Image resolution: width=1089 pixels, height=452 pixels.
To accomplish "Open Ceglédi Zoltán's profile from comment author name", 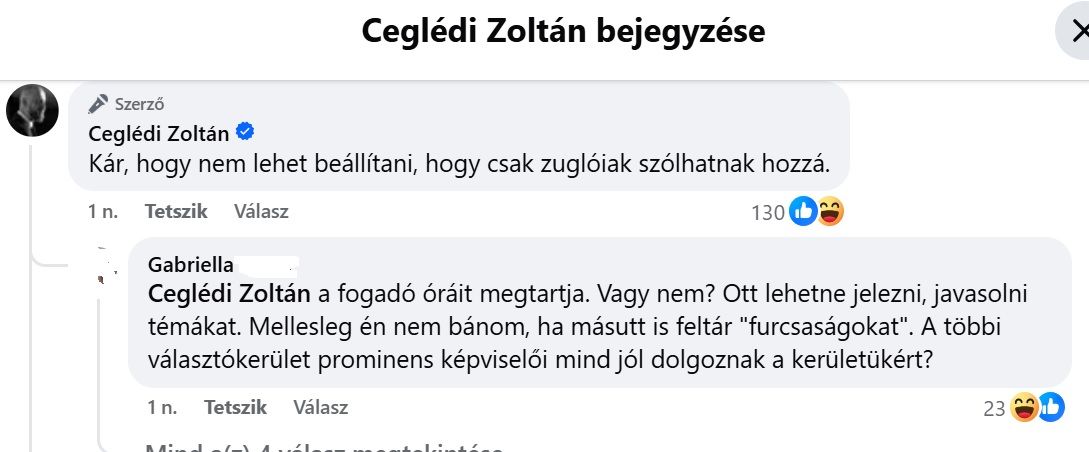I will [158, 133].
